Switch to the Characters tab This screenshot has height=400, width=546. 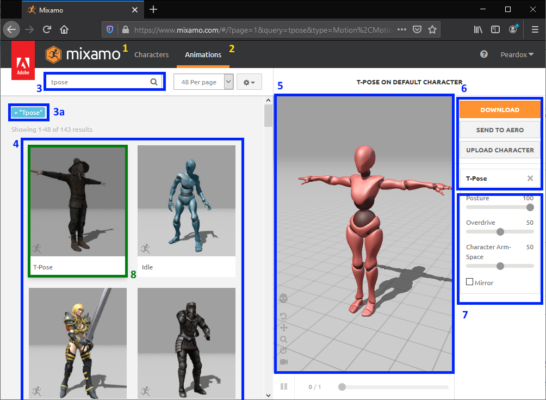(151, 55)
